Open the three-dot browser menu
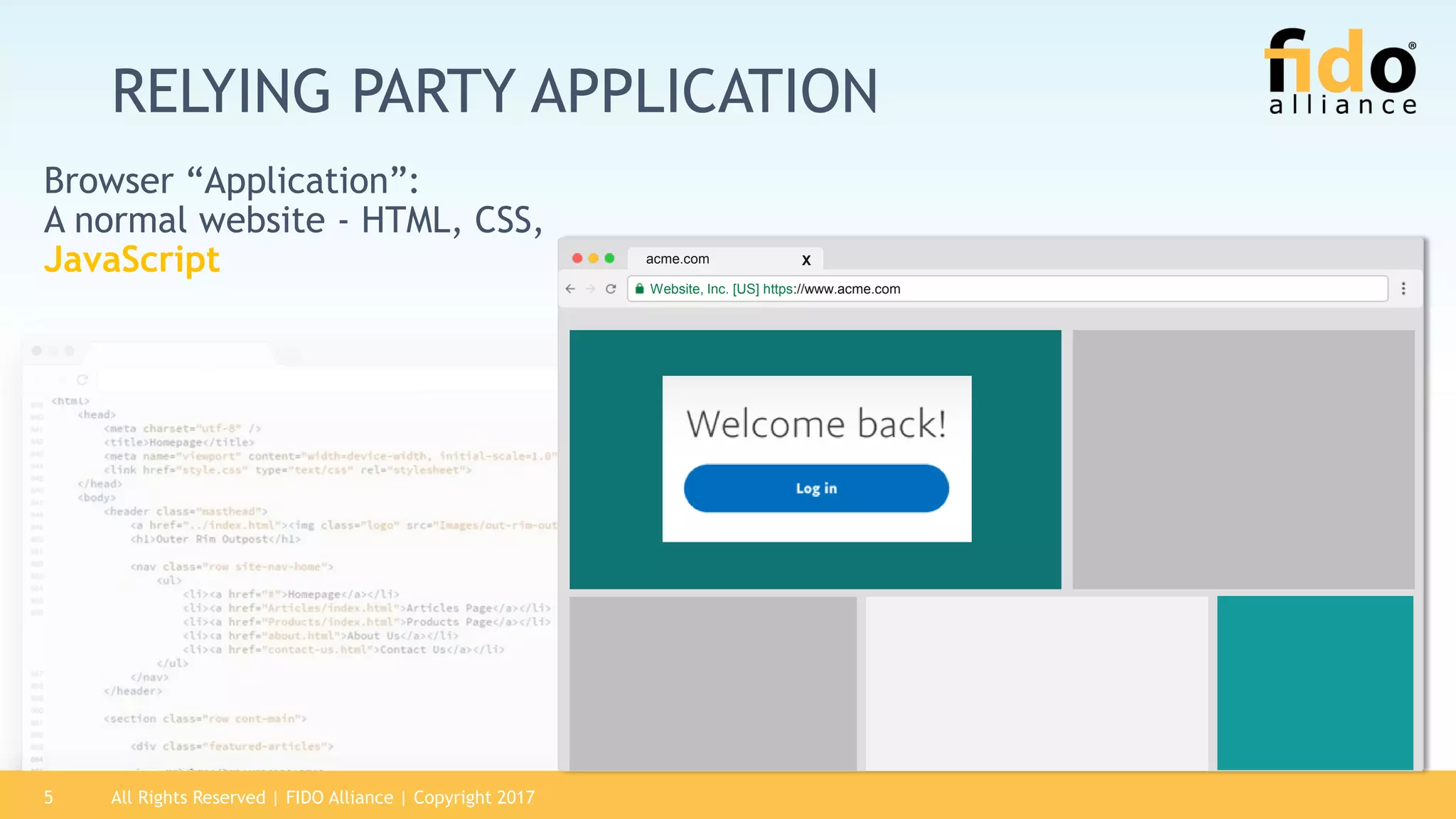Viewport: 1456px width, 819px height. coord(1403,289)
